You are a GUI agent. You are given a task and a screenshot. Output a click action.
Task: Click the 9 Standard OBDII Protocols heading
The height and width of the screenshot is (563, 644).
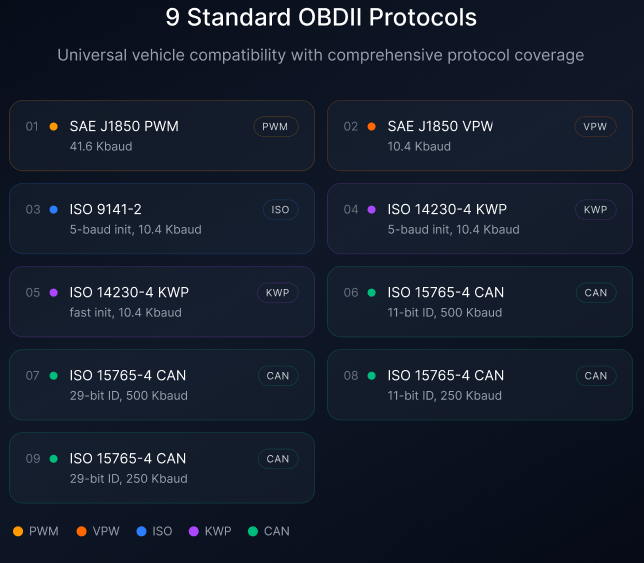(321, 18)
